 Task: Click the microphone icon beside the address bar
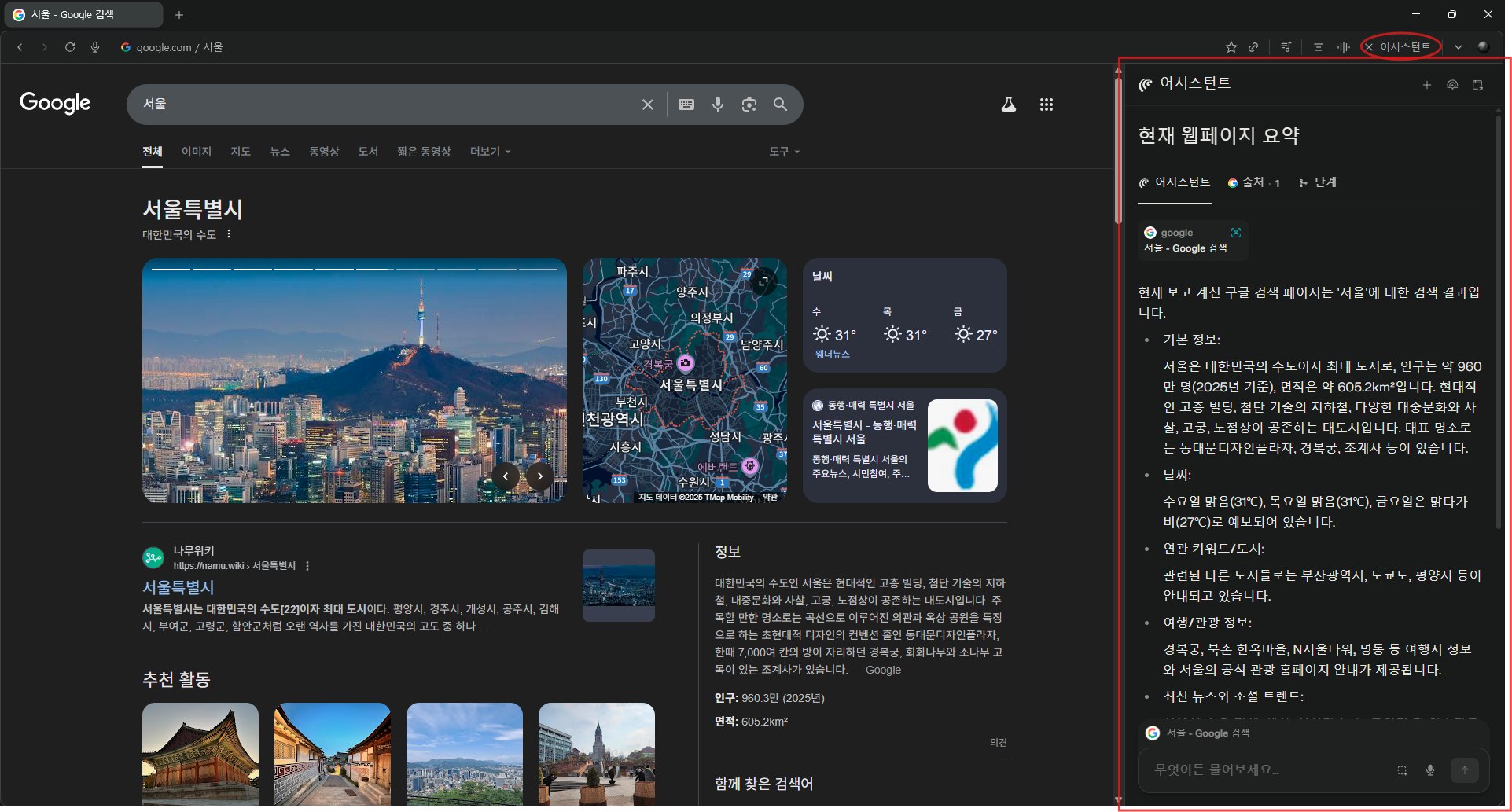coord(95,47)
